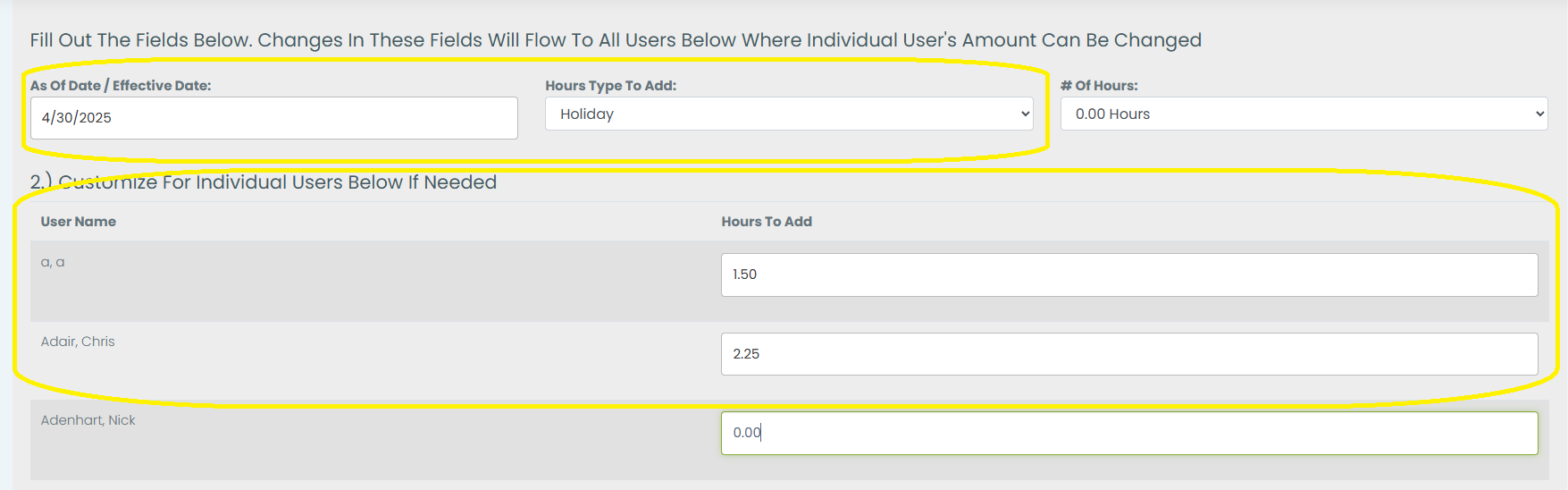The image size is (1568, 490).
Task: Click the User Name column header
Action: [x=79, y=222]
